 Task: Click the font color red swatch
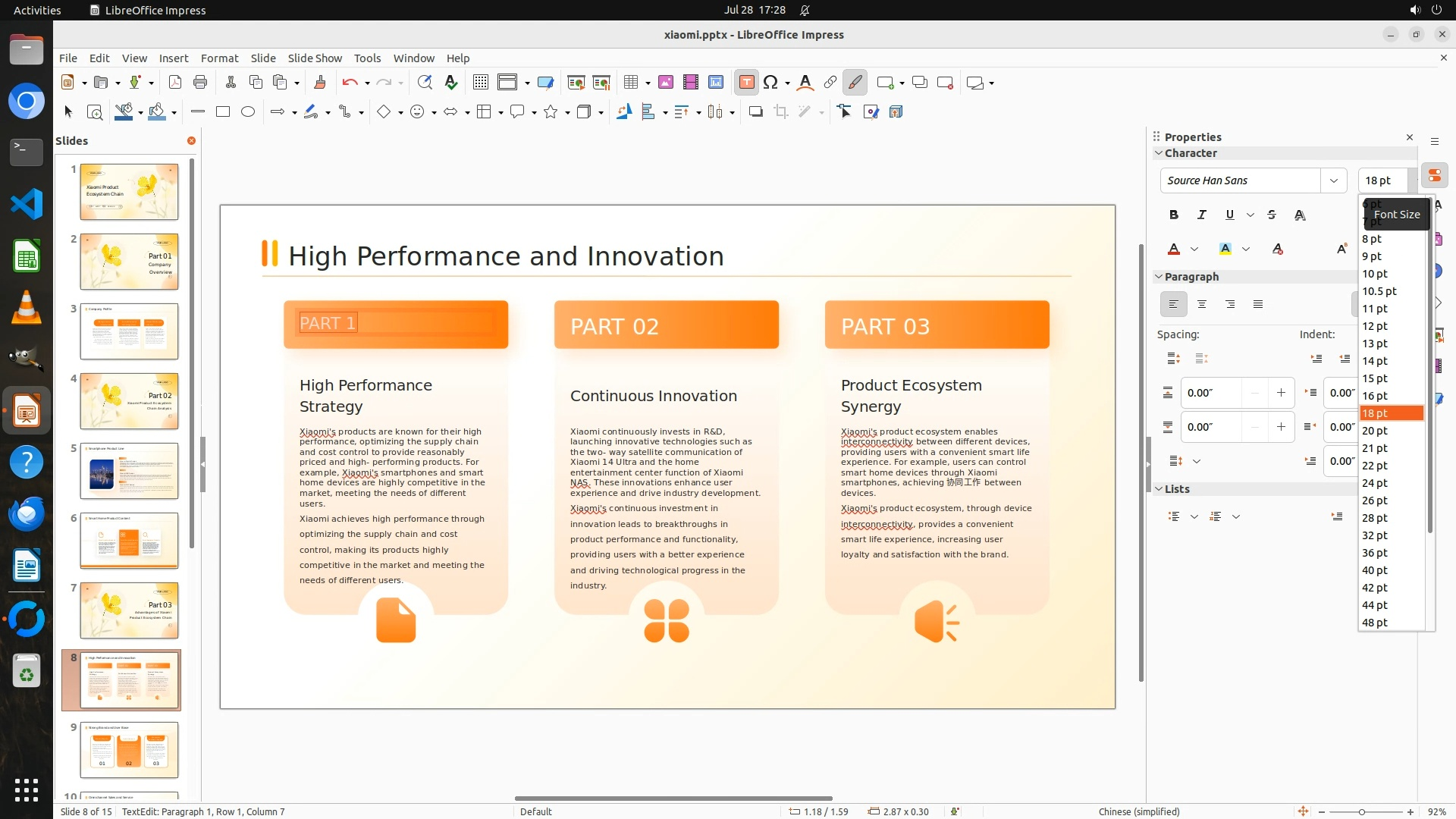pyautogui.click(x=1174, y=249)
